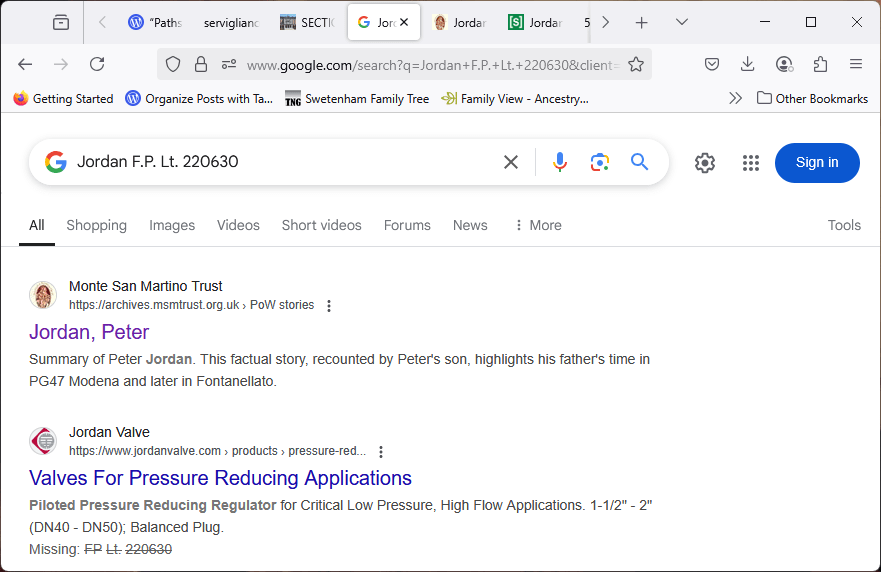
Task: Open Firefox downloads panel
Action: [747, 64]
